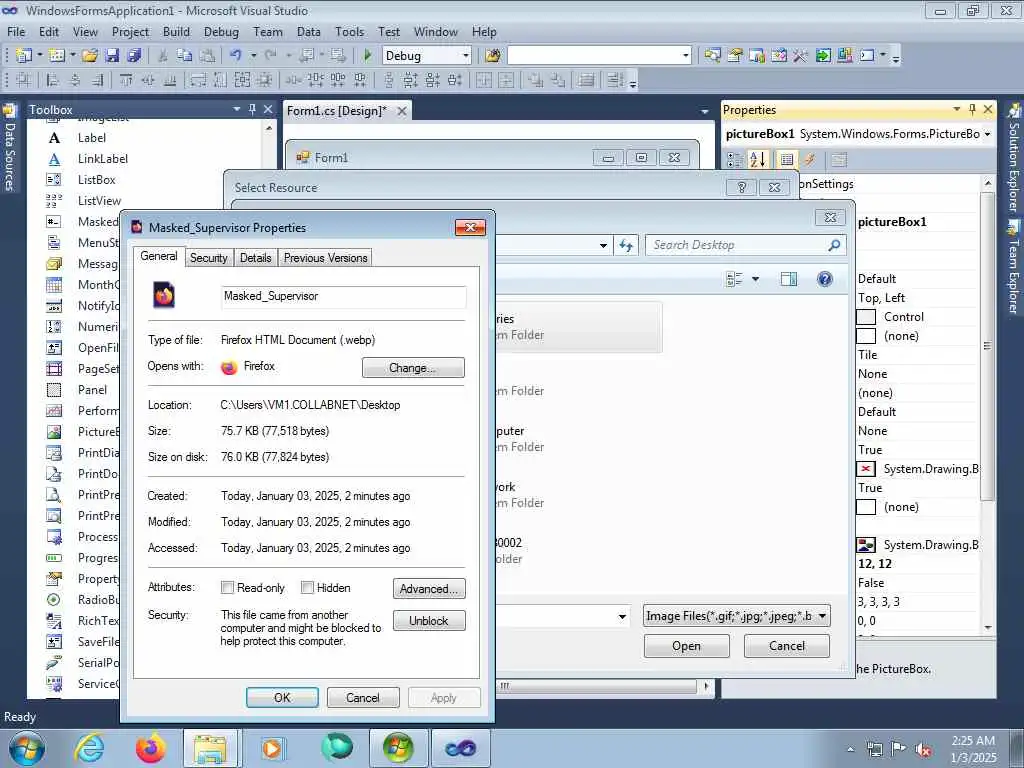Screen dimensions: 1024x768
Task: Open the Build menu
Action: tap(176, 31)
